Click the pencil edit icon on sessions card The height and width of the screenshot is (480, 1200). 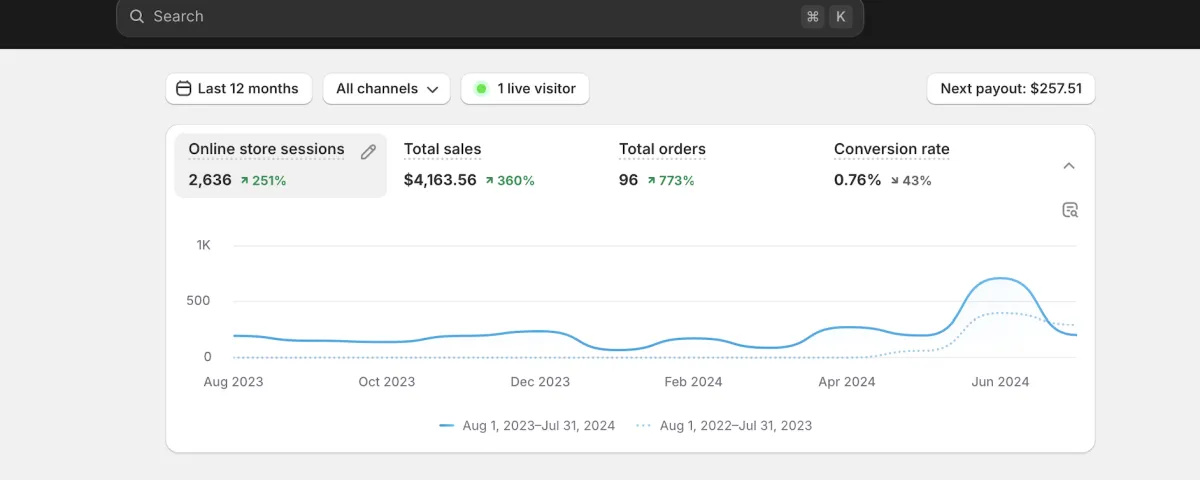point(368,152)
